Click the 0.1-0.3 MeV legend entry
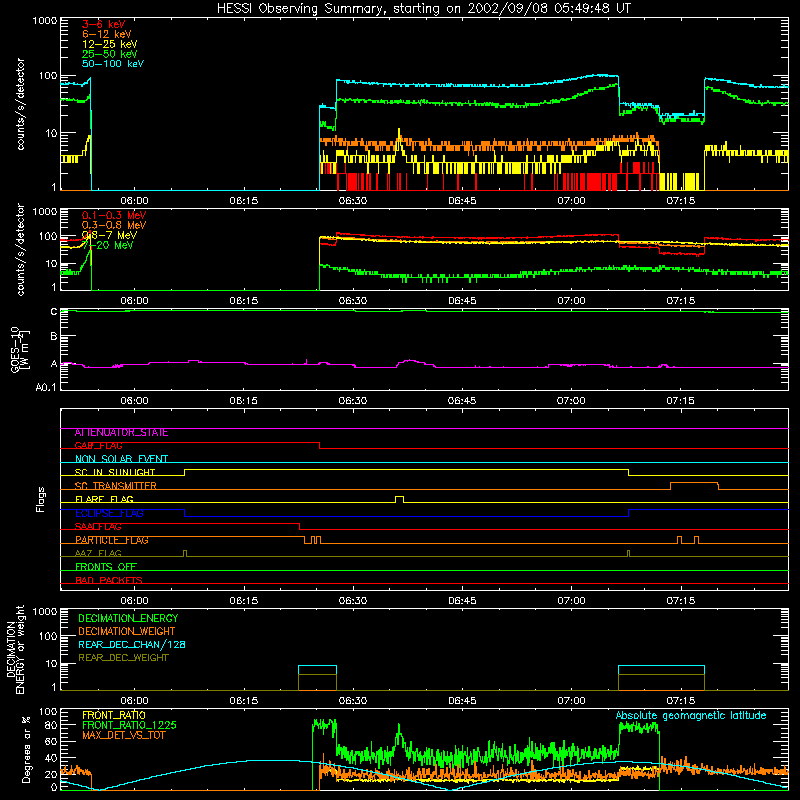The image size is (800, 800). 114,215
